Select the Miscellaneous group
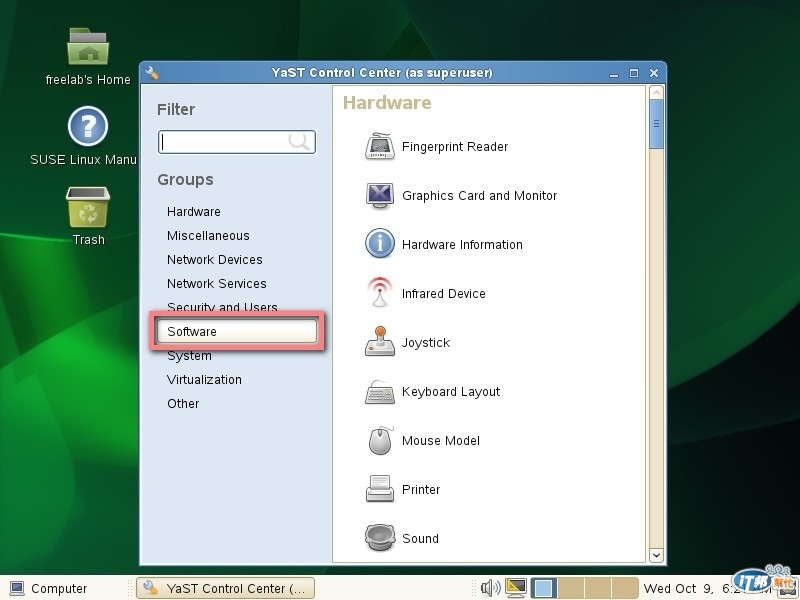This screenshot has width=800, height=600. coord(208,236)
